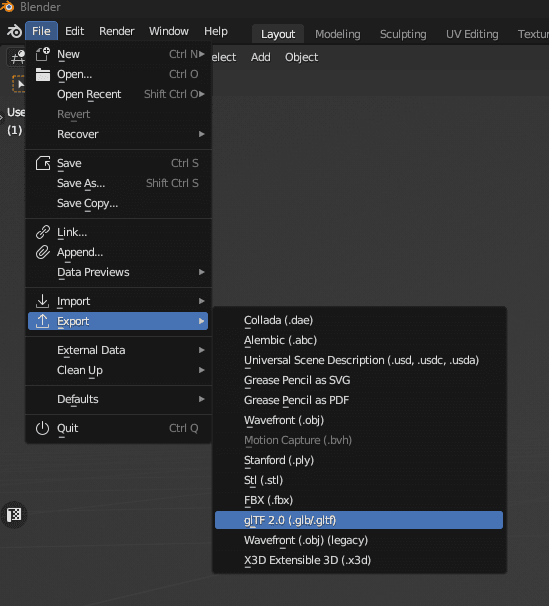Expand the Recover submenu
The height and width of the screenshot is (606, 549).
(x=118, y=134)
